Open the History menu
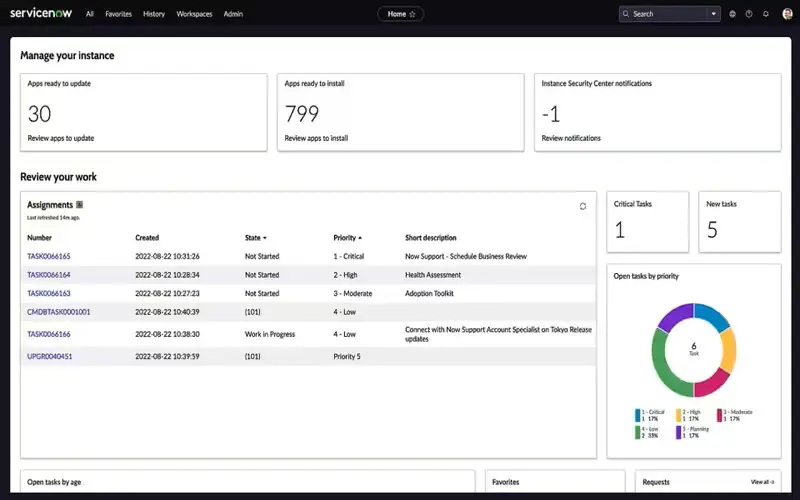 click(154, 14)
